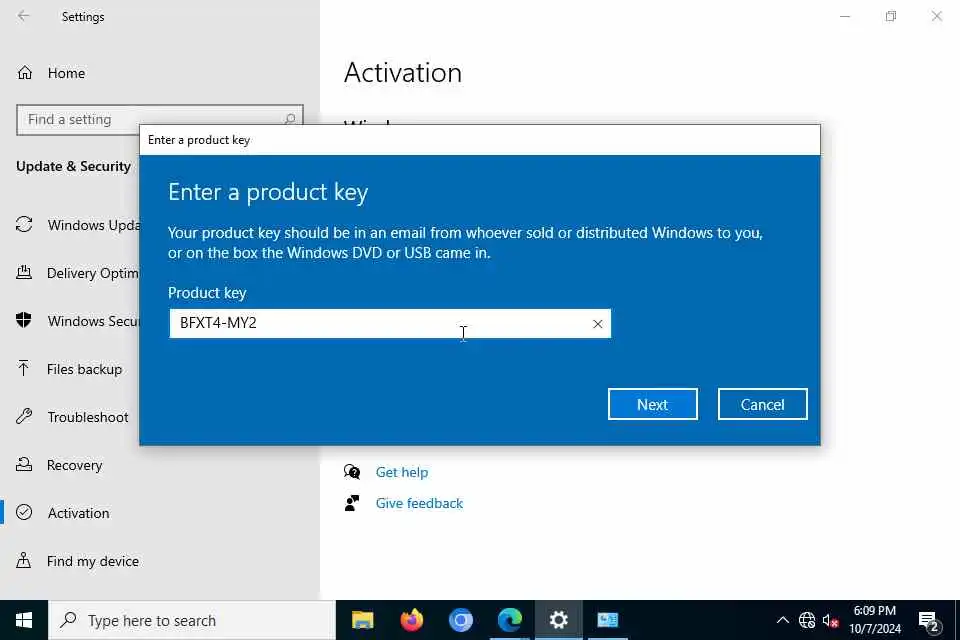Screen dimensions: 960x640
Task: Open Files backup page
Action: (x=84, y=369)
